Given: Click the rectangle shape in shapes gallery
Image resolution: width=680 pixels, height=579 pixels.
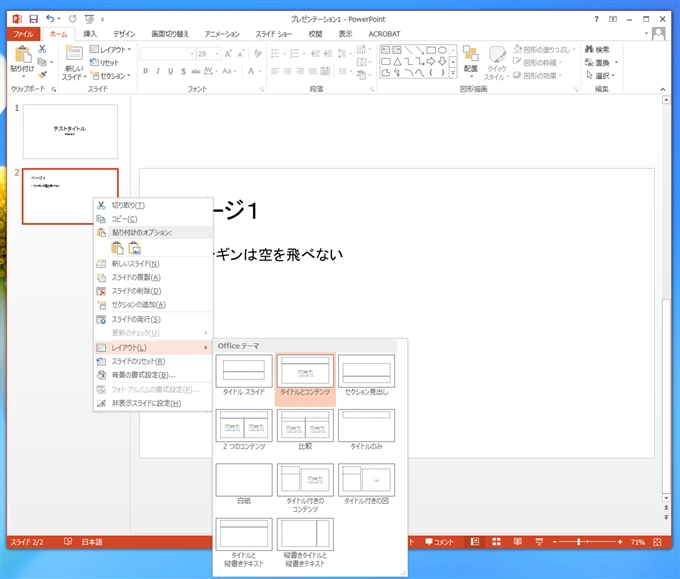Looking at the screenshot, I should coord(431,50).
